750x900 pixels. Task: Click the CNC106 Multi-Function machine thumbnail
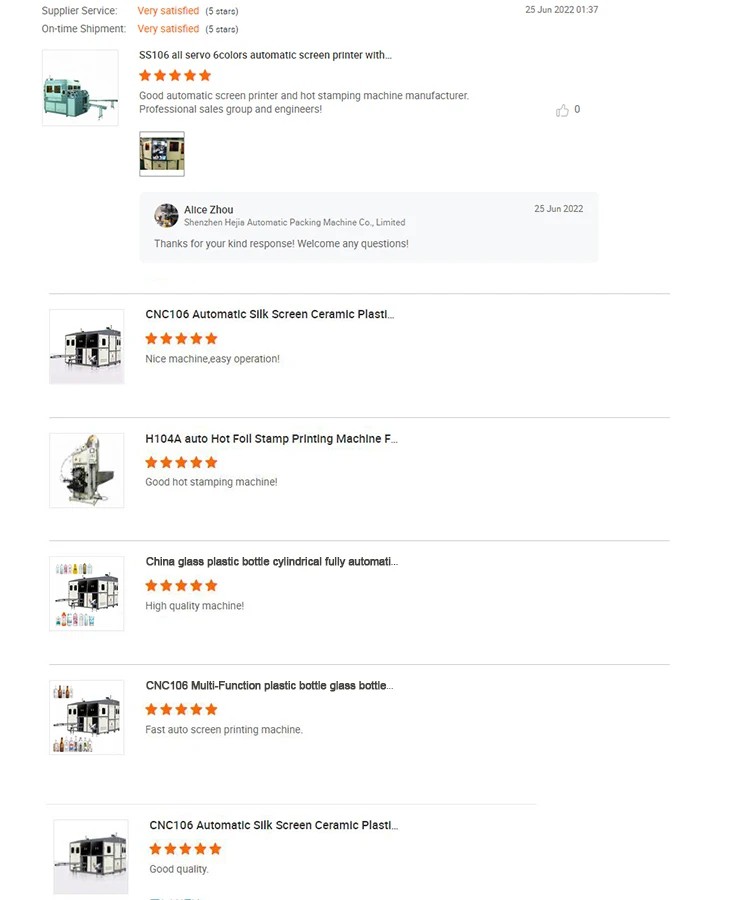(87, 717)
